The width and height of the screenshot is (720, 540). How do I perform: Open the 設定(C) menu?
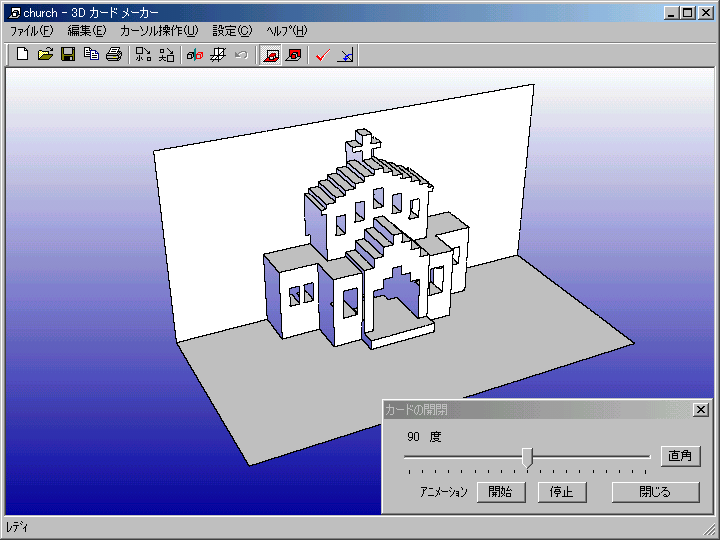coord(232,31)
